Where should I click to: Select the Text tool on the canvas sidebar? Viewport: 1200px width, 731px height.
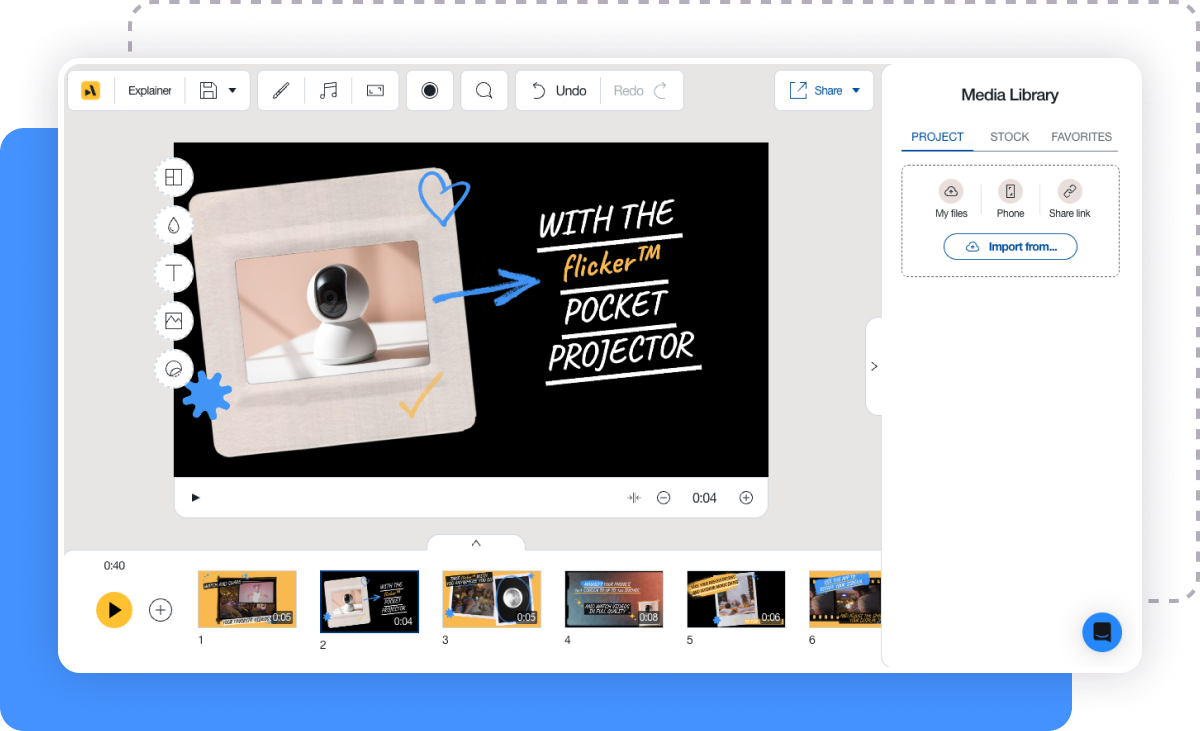[173, 273]
